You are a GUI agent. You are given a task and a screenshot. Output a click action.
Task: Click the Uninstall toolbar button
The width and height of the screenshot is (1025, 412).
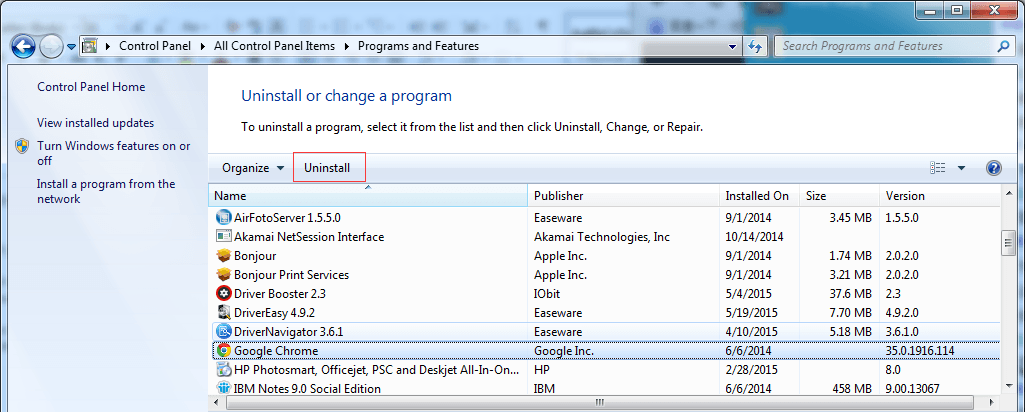[x=328, y=168]
